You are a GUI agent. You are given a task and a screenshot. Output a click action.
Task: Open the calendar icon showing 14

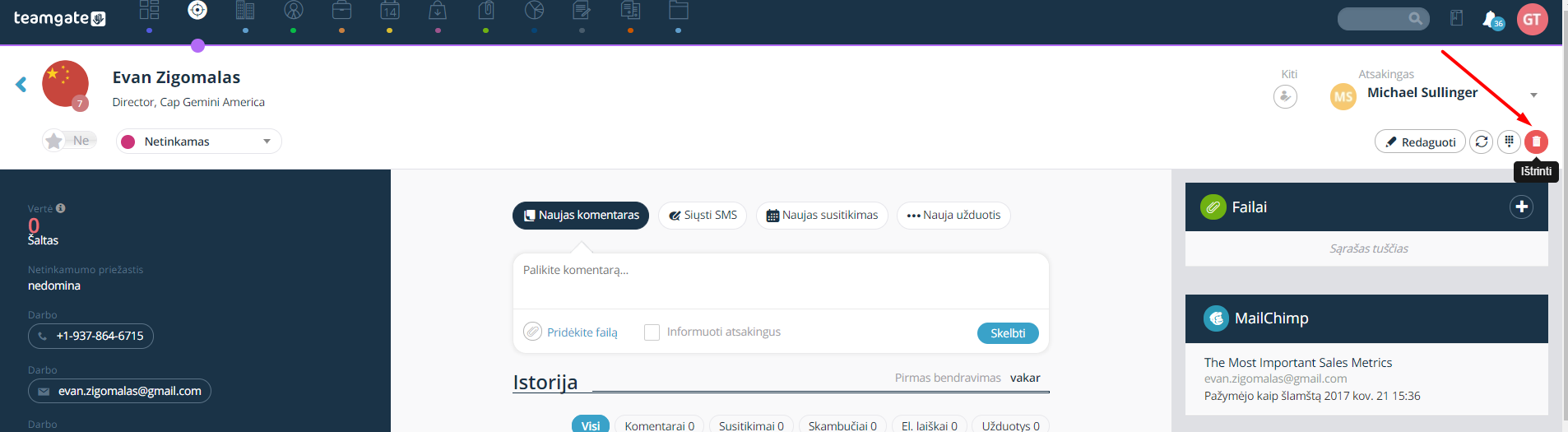point(390,10)
